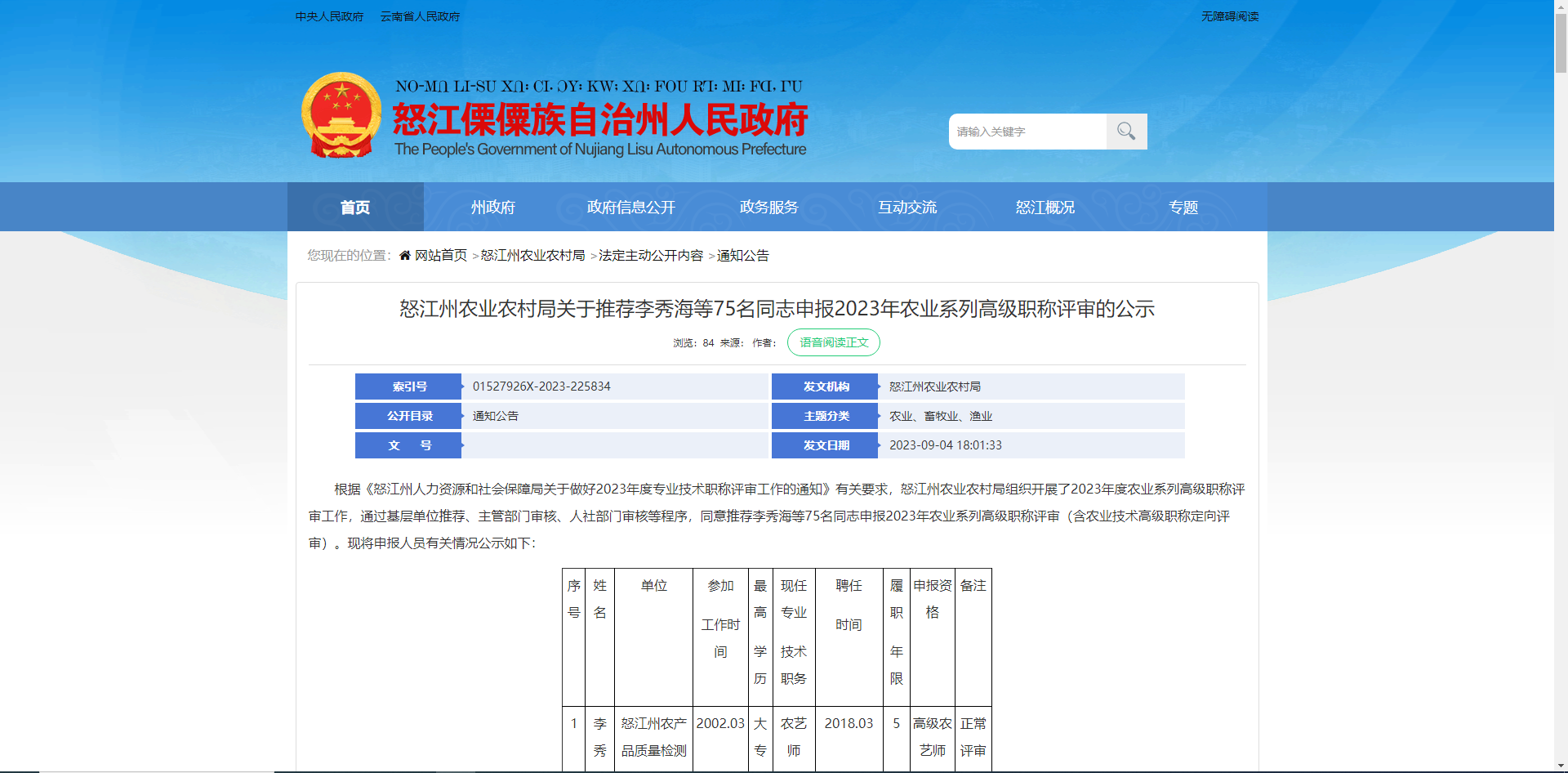Go to 怒江州农业农村局 breadcrumb link
The height and width of the screenshot is (773, 1568).
click(x=533, y=256)
